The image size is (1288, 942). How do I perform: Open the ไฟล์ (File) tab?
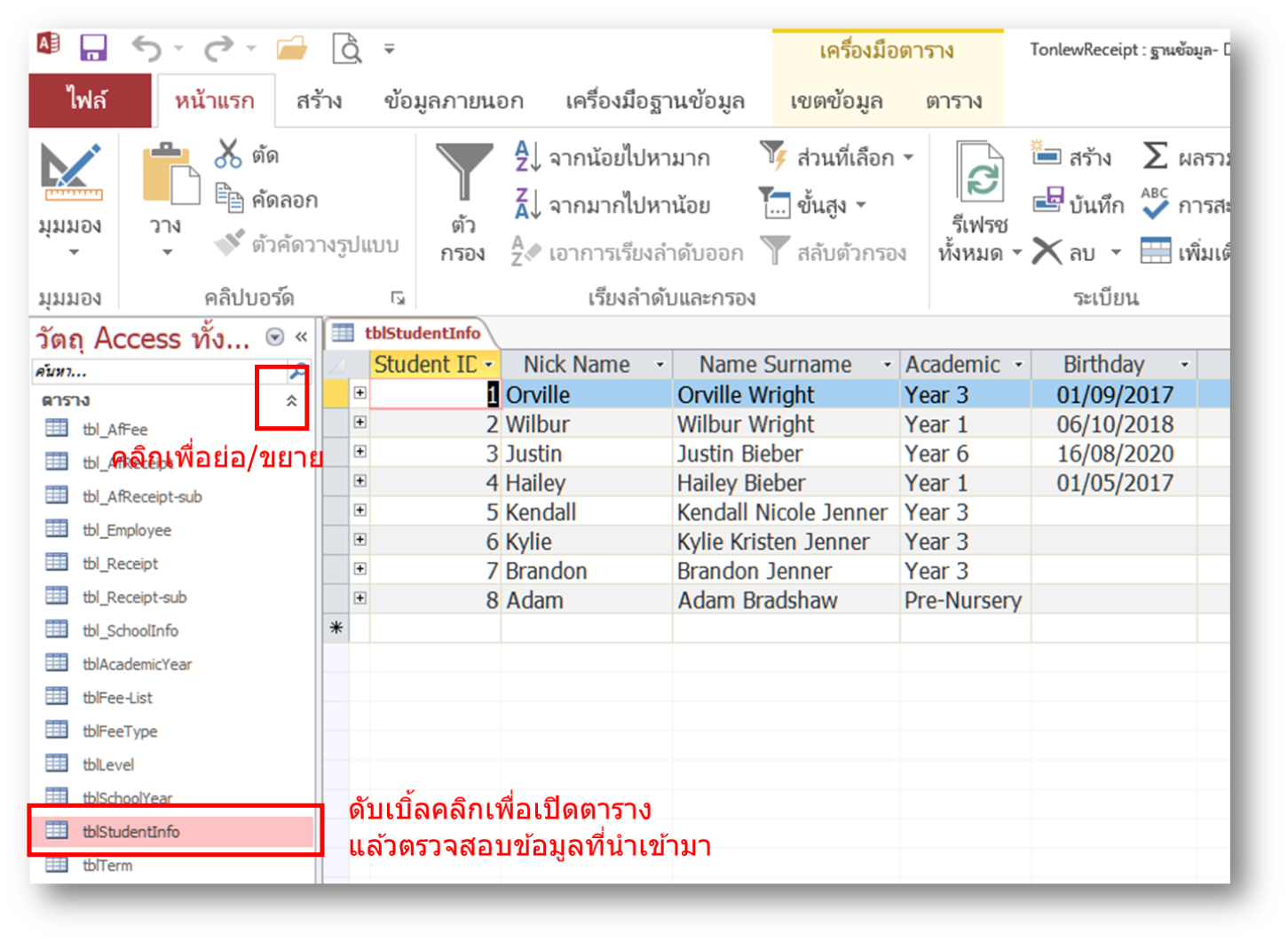click(89, 100)
